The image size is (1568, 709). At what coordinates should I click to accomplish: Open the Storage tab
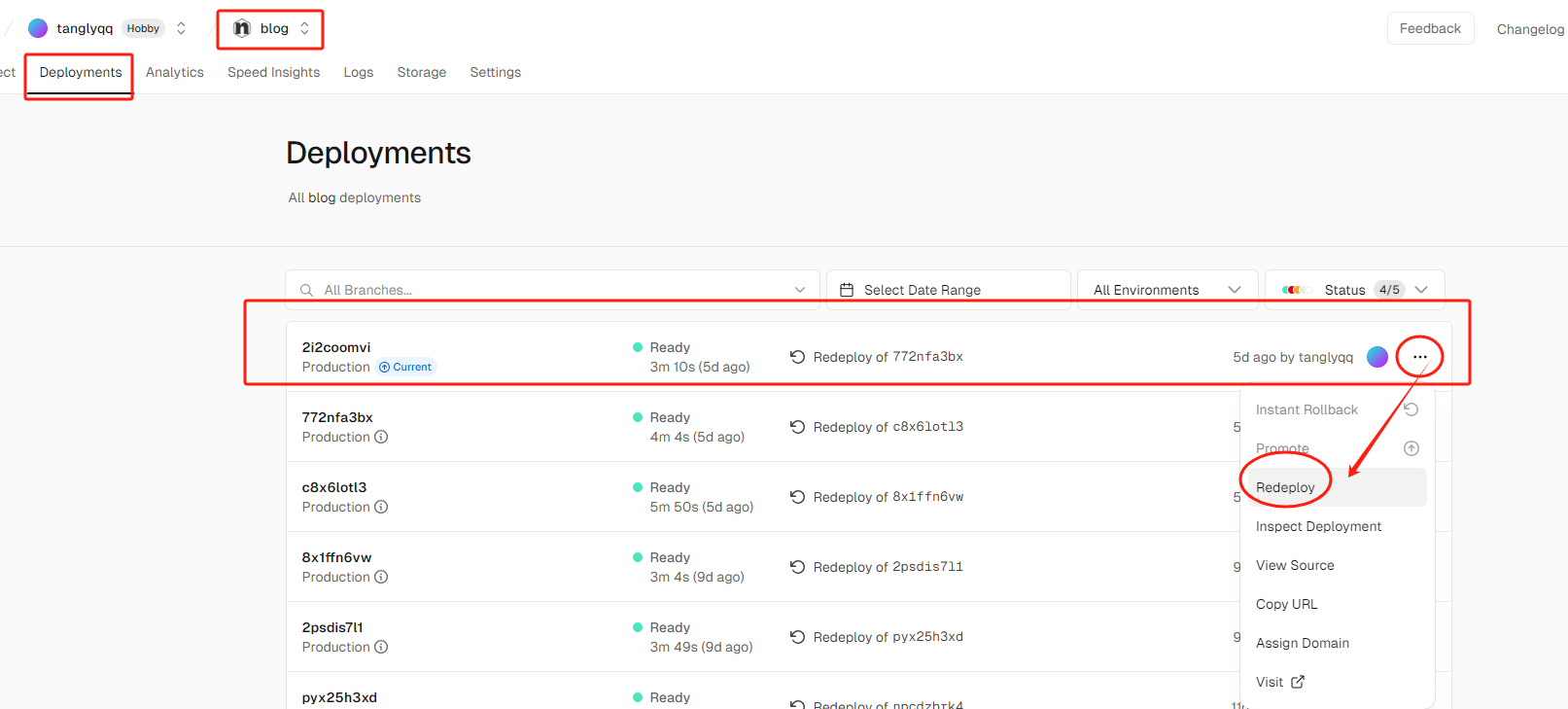pos(422,72)
